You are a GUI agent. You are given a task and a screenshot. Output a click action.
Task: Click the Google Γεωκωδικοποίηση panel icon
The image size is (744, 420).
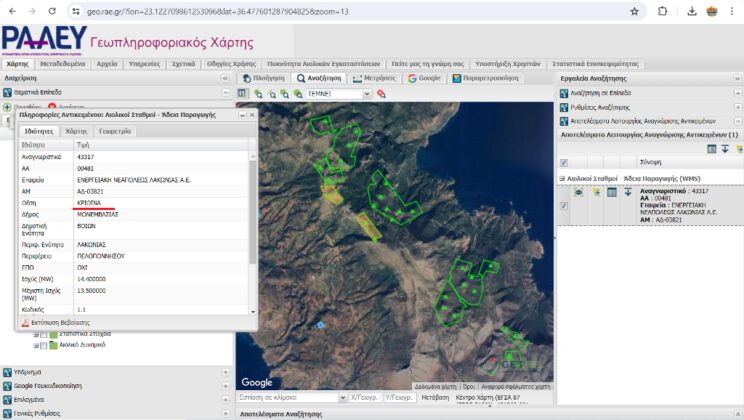[7, 386]
